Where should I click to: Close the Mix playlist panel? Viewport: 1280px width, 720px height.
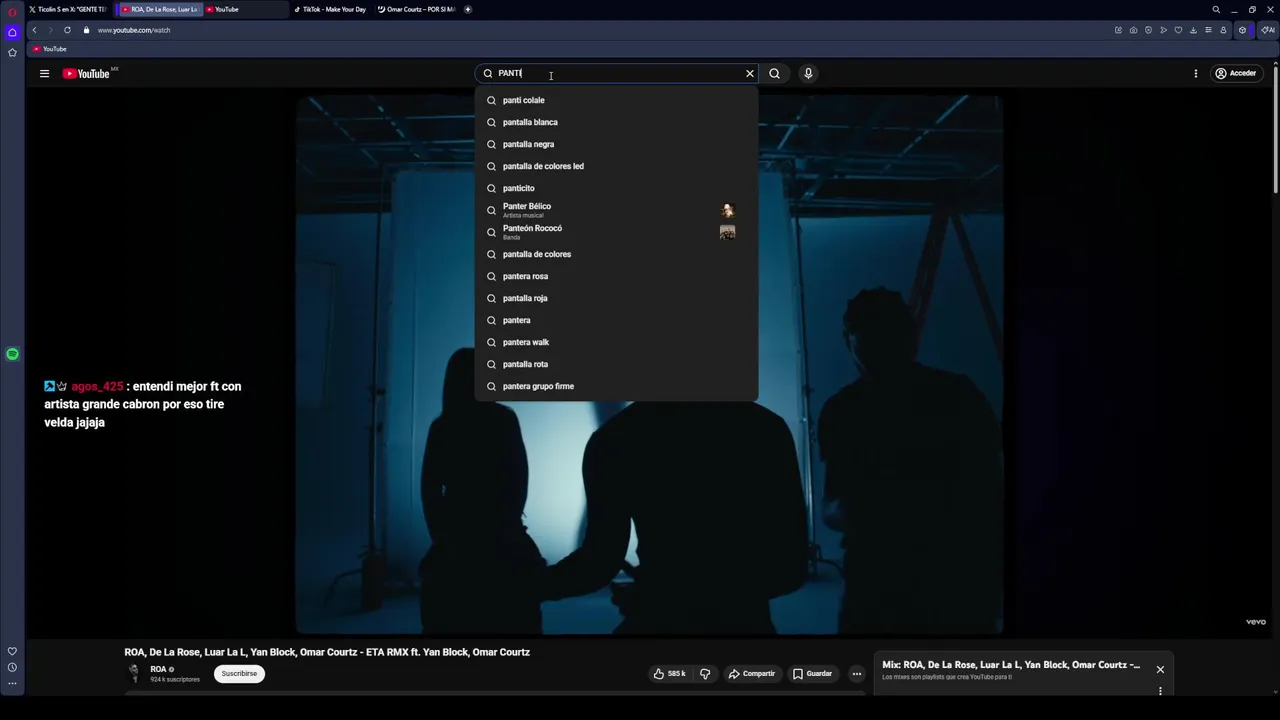click(1160, 669)
